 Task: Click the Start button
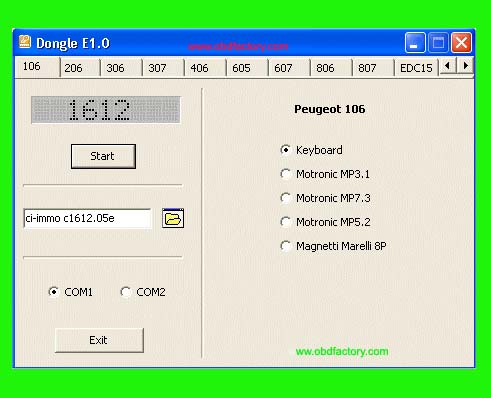pyautogui.click(x=103, y=156)
